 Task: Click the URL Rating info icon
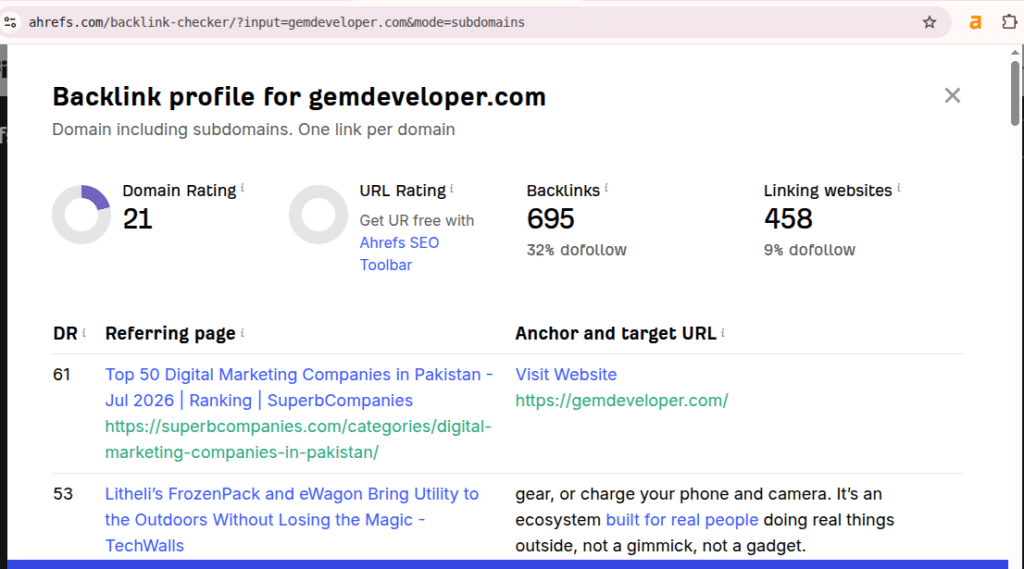click(x=451, y=188)
